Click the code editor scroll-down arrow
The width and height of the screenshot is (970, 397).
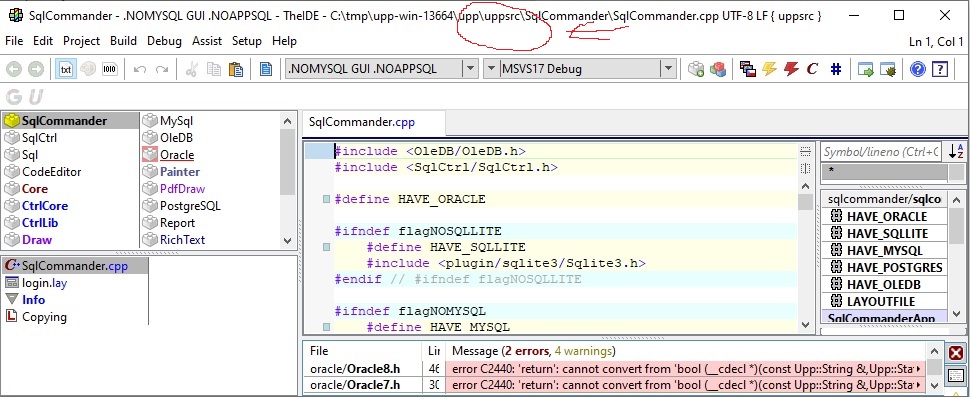805,324
